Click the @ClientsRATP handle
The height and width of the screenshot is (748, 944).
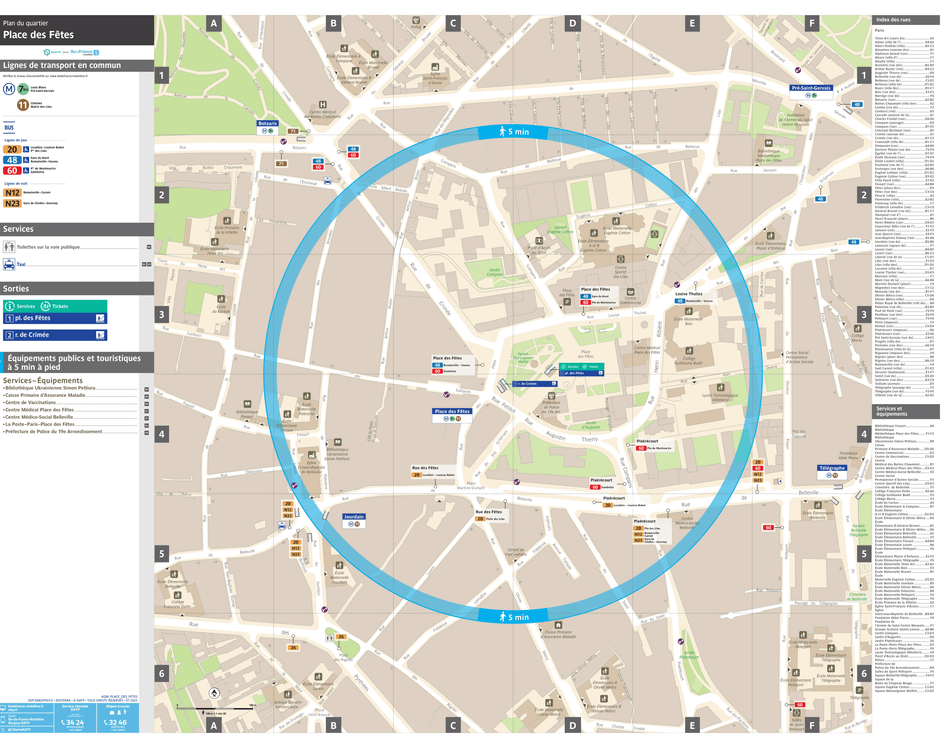coord(19,729)
